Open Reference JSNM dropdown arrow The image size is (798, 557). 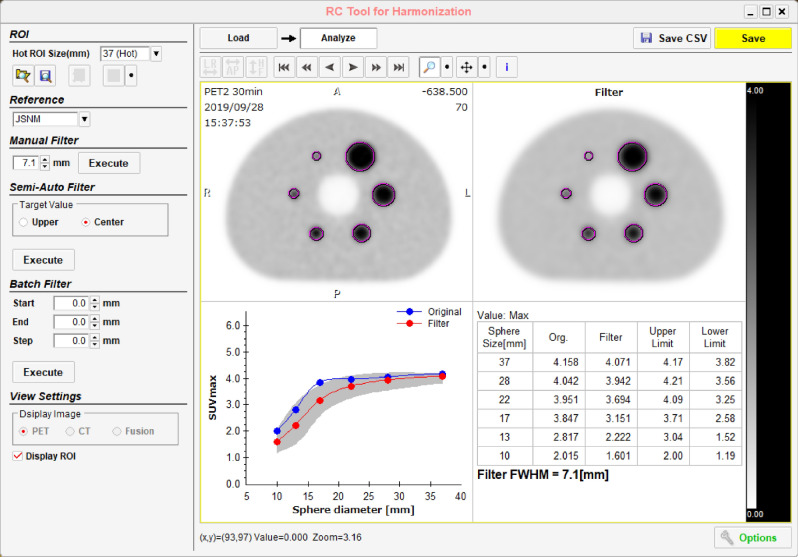[84, 119]
